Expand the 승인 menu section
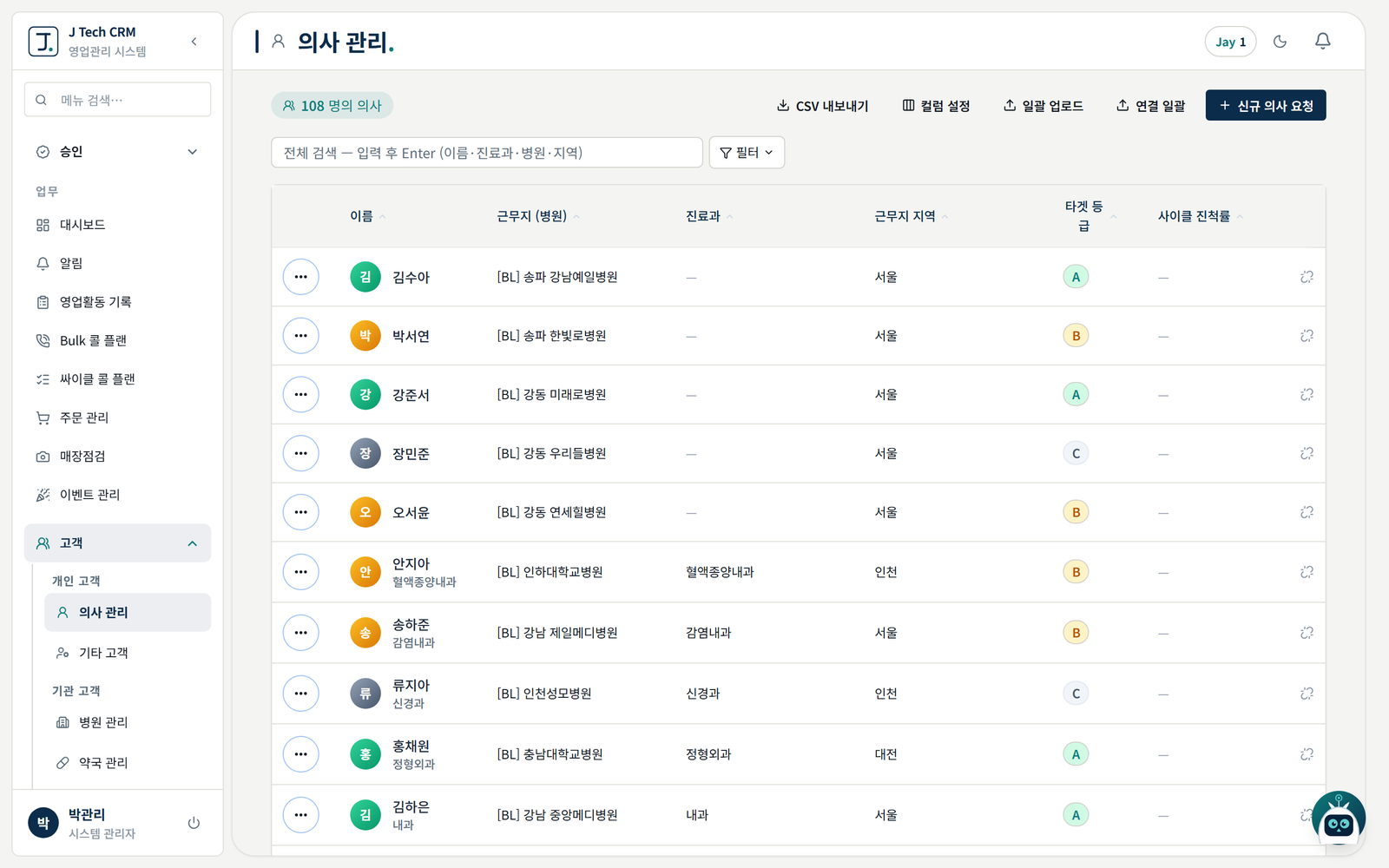This screenshot has height=868, width=1389. [x=117, y=152]
